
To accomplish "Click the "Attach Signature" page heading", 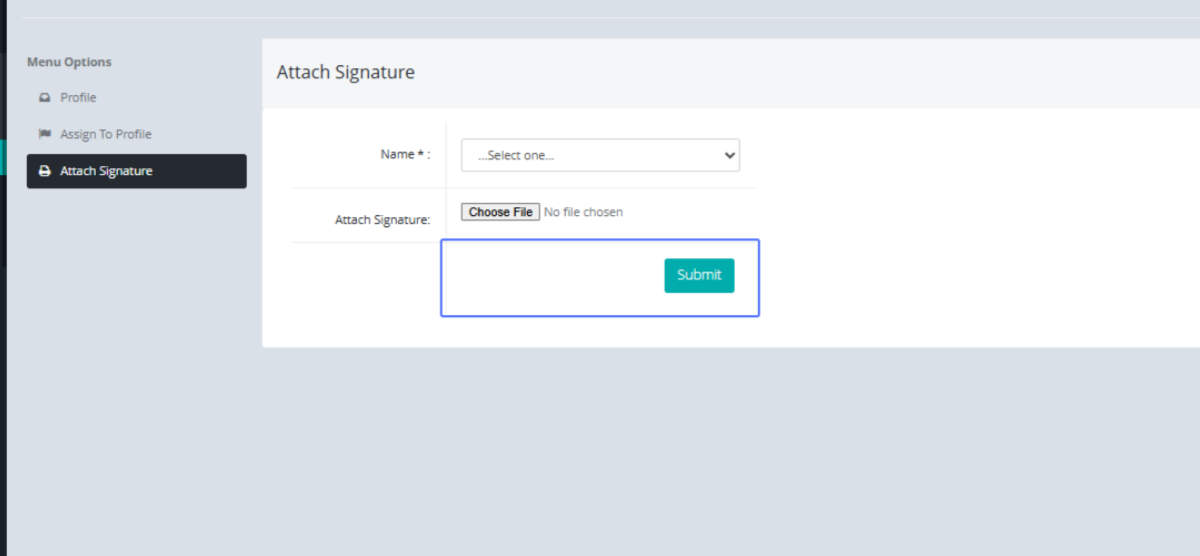I will tap(345, 72).
